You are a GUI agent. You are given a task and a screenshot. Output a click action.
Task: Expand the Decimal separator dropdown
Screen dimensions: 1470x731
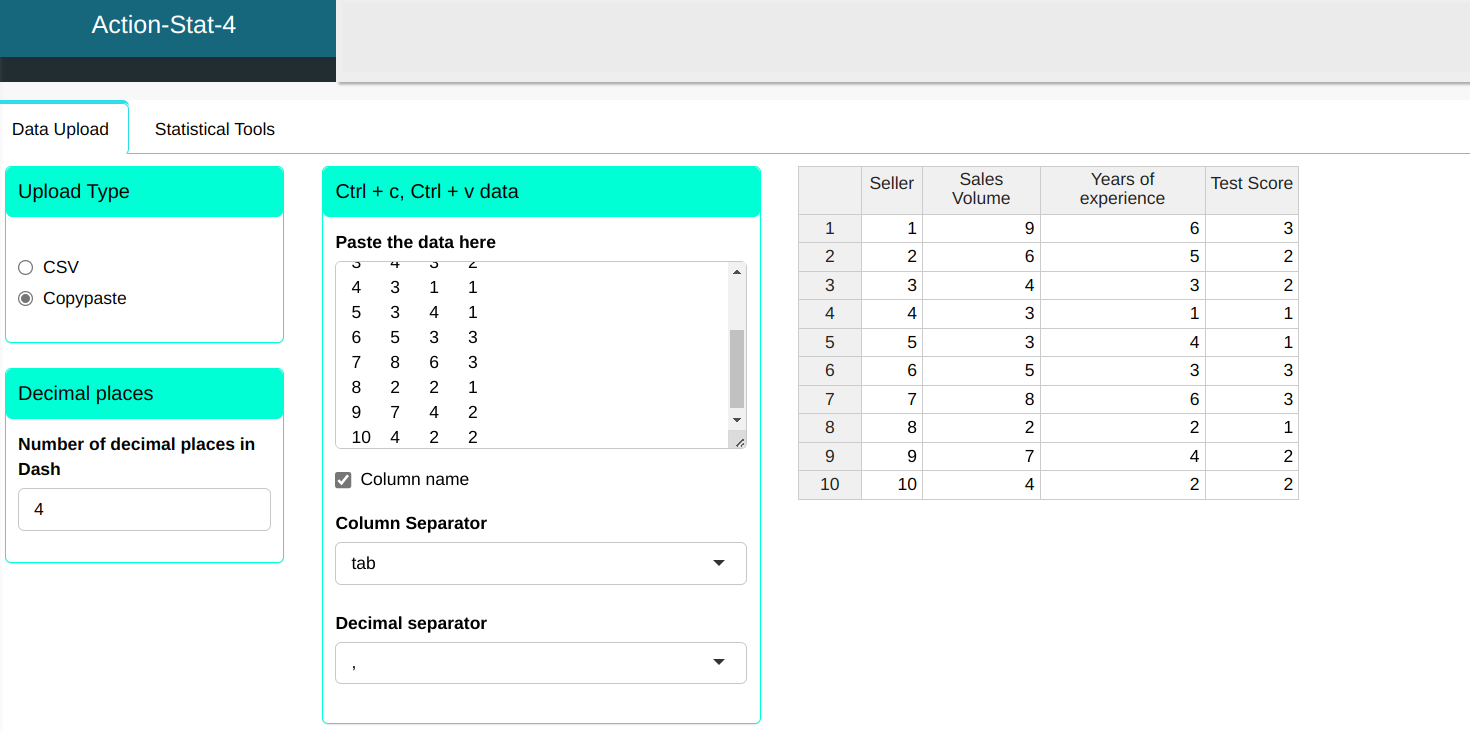click(x=540, y=663)
